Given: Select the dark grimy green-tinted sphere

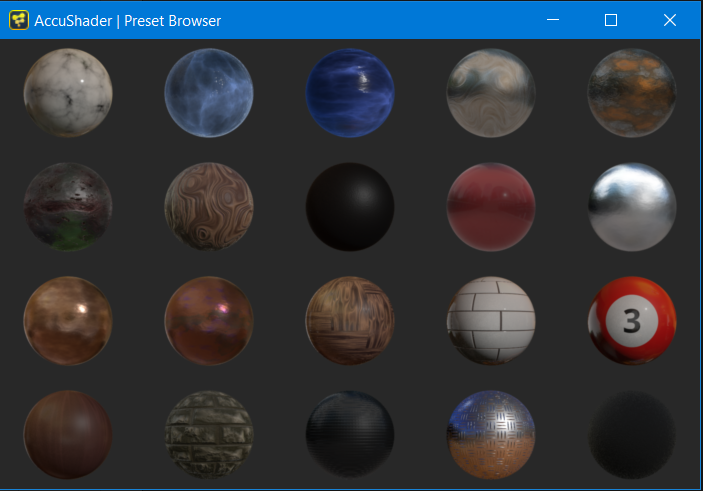Looking at the screenshot, I should tap(67, 207).
